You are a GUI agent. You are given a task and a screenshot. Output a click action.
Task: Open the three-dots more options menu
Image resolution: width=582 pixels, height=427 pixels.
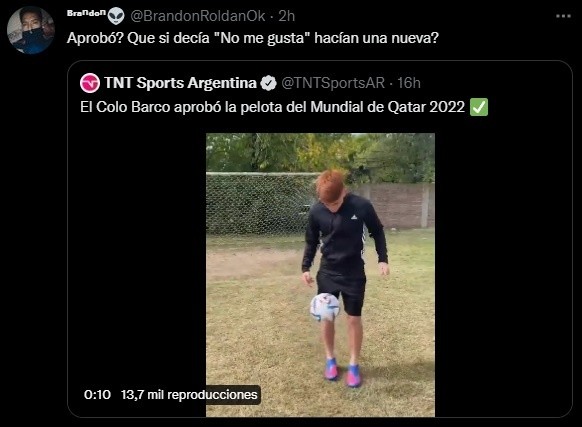point(563,16)
